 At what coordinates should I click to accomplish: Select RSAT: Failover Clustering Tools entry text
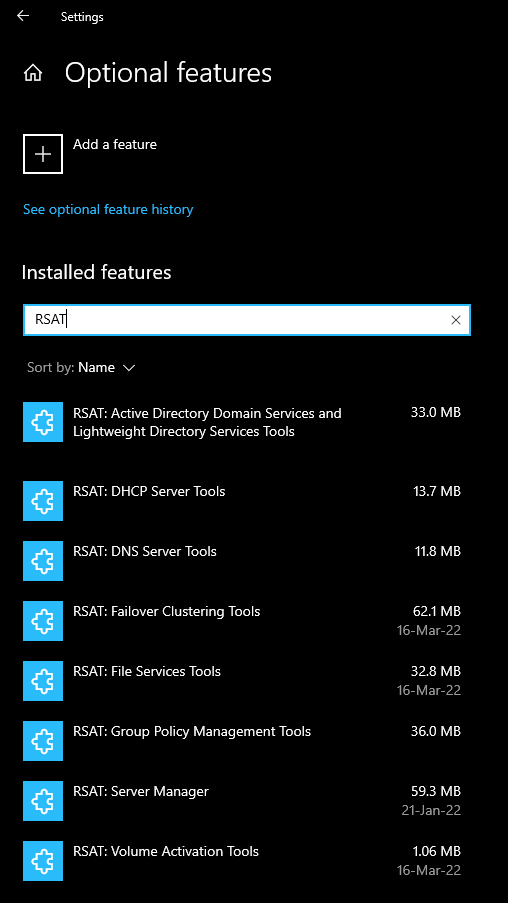click(166, 611)
